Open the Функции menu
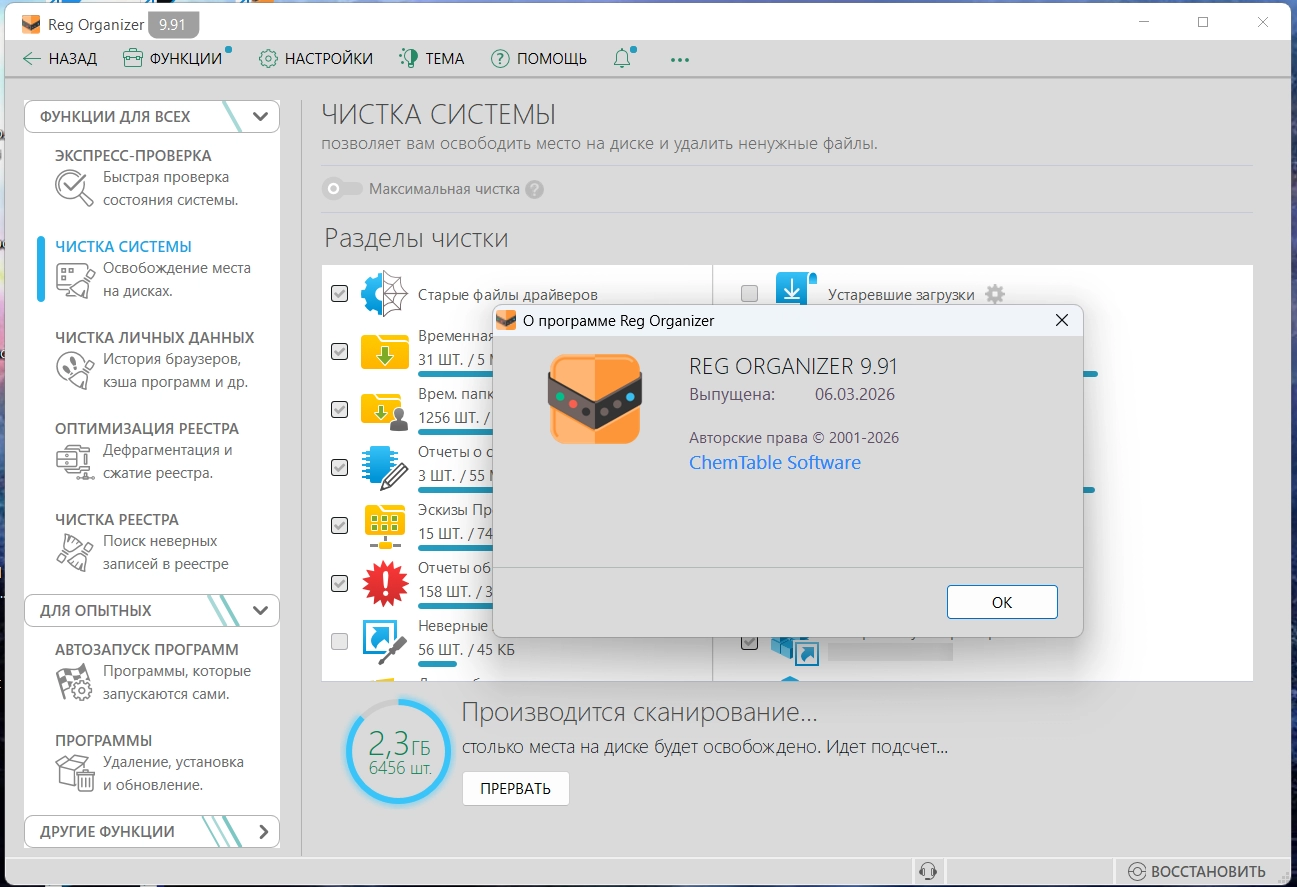The image size is (1297, 887). 174,59
